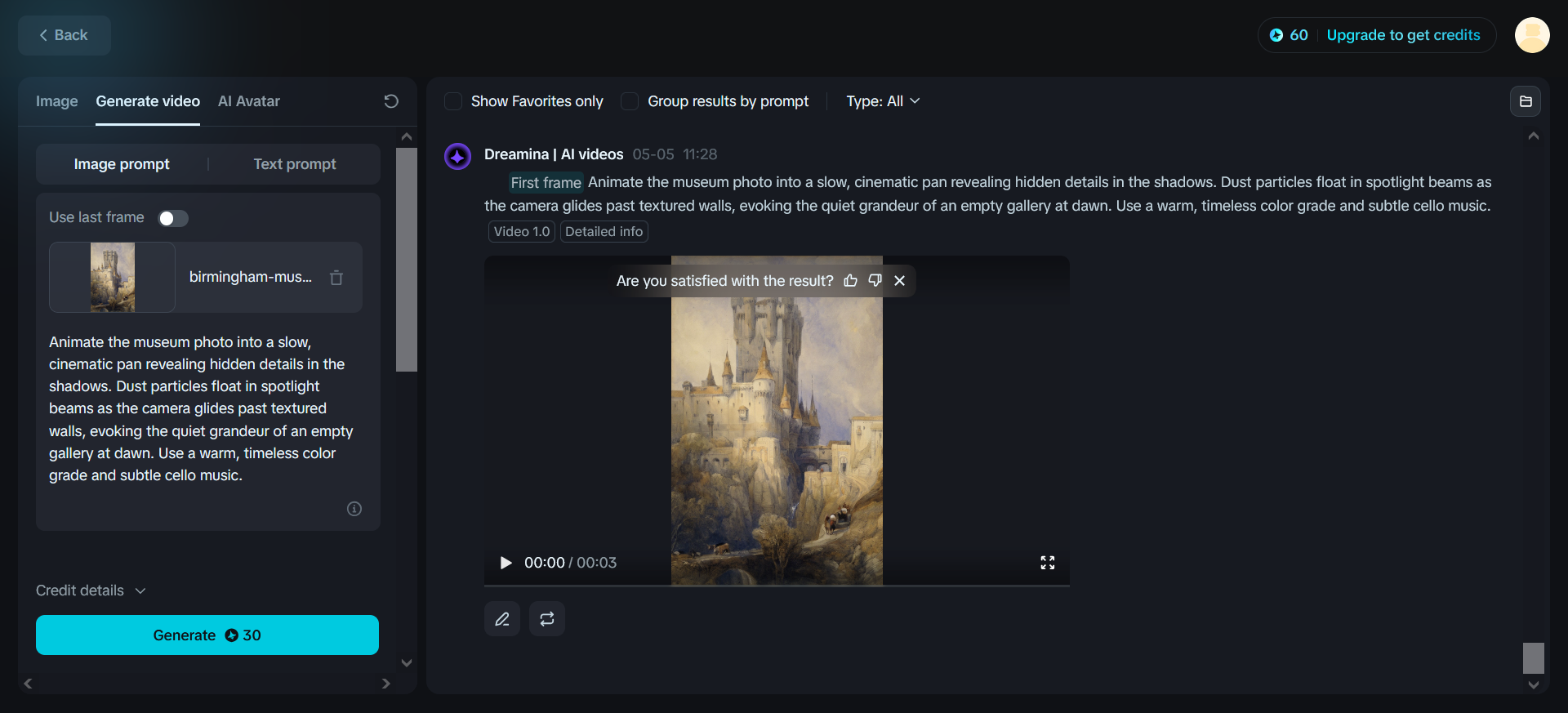Click left panel scroll down arrow
This screenshot has width=1568, height=713.
tap(407, 663)
